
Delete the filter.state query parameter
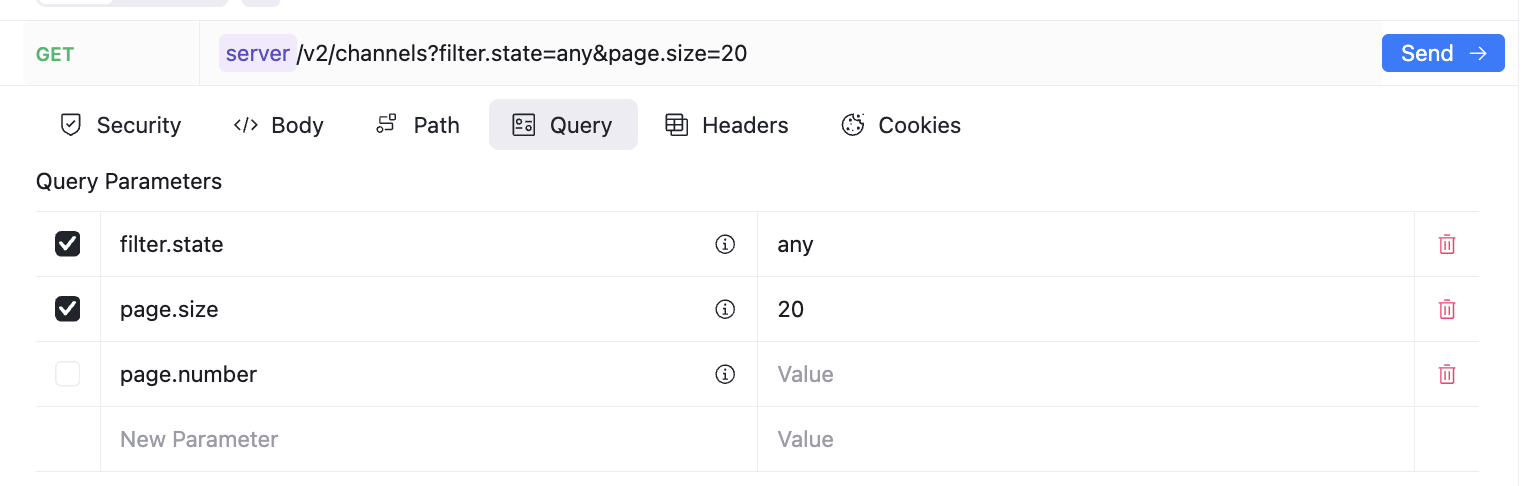tap(1446, 244)
